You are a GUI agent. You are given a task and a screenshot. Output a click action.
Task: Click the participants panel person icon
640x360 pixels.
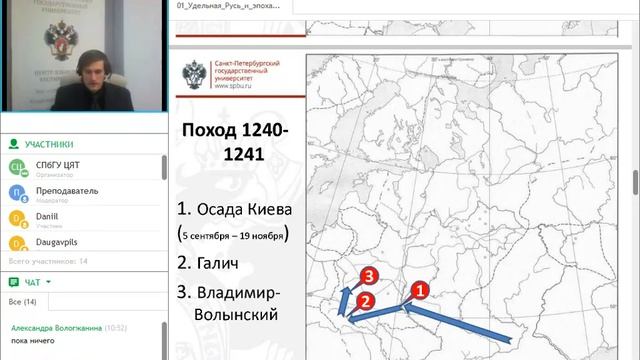coord(13,144)
